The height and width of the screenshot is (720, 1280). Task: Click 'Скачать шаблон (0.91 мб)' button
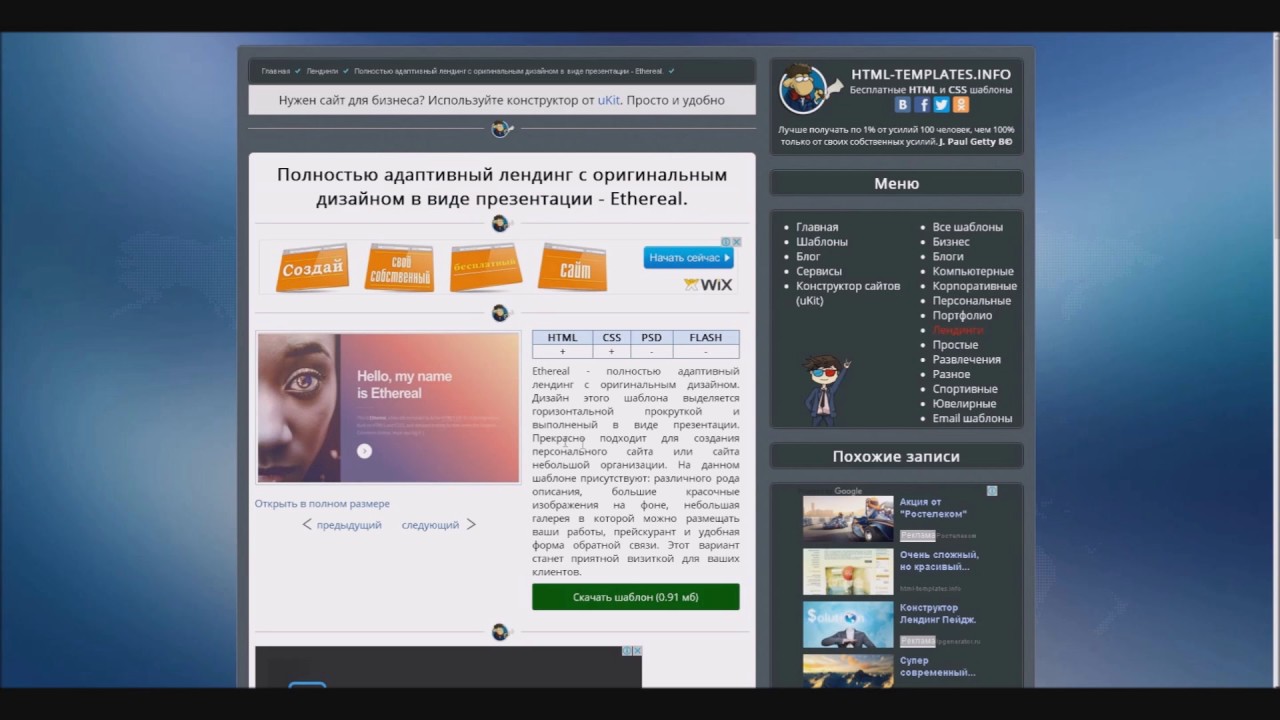tap(636, 597)
